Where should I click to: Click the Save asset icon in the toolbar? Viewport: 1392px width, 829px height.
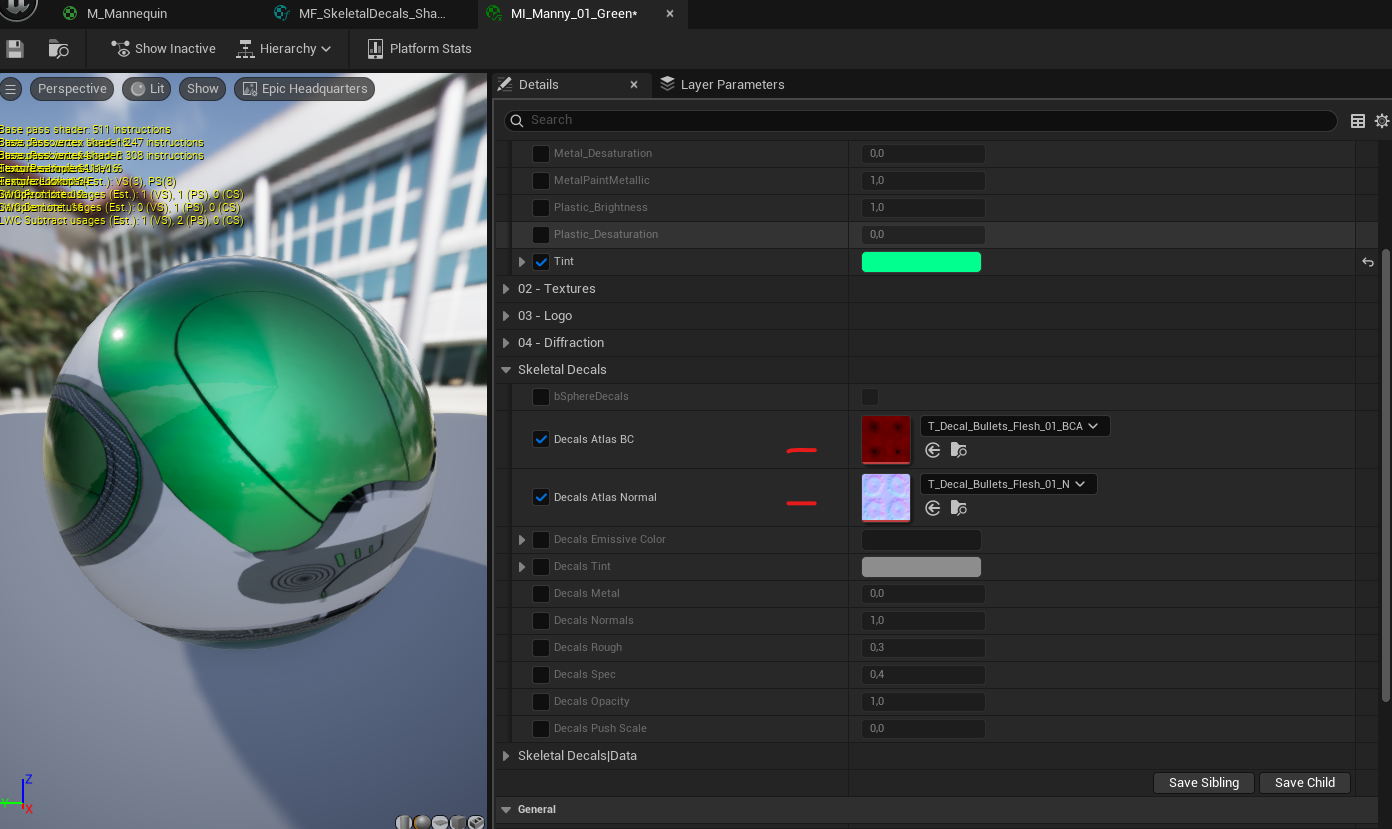click(x=15, y=48)
